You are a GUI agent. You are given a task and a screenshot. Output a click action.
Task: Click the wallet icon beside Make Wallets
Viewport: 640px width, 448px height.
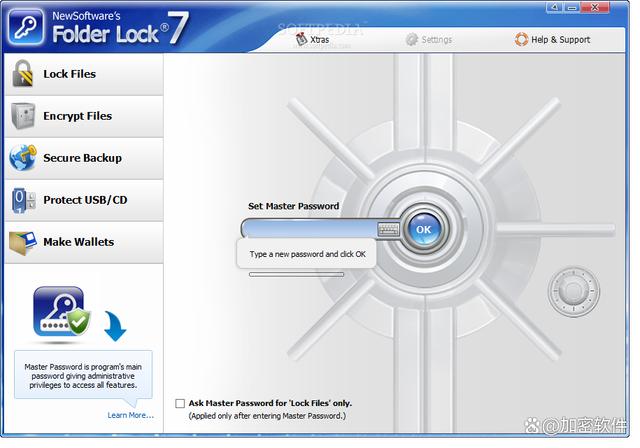tap(23, 242)
